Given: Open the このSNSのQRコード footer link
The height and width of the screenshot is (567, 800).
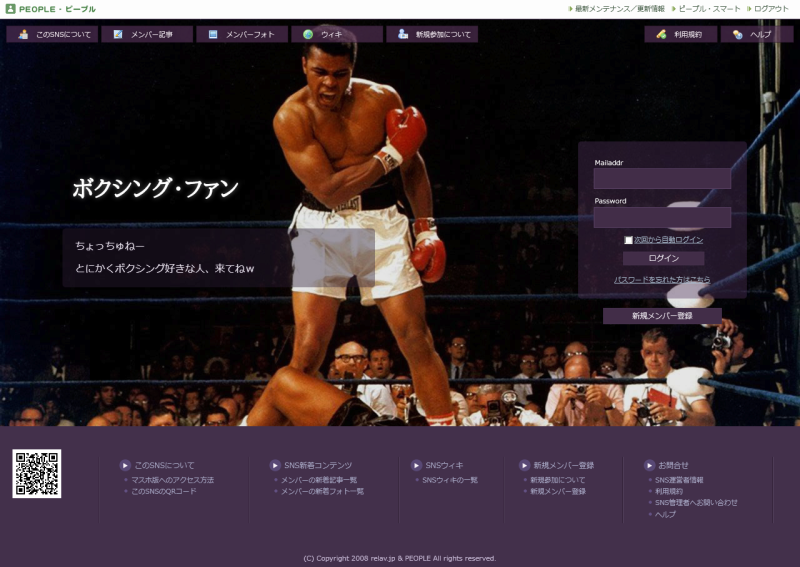Looking at the screenshot, I should [164, 491].
